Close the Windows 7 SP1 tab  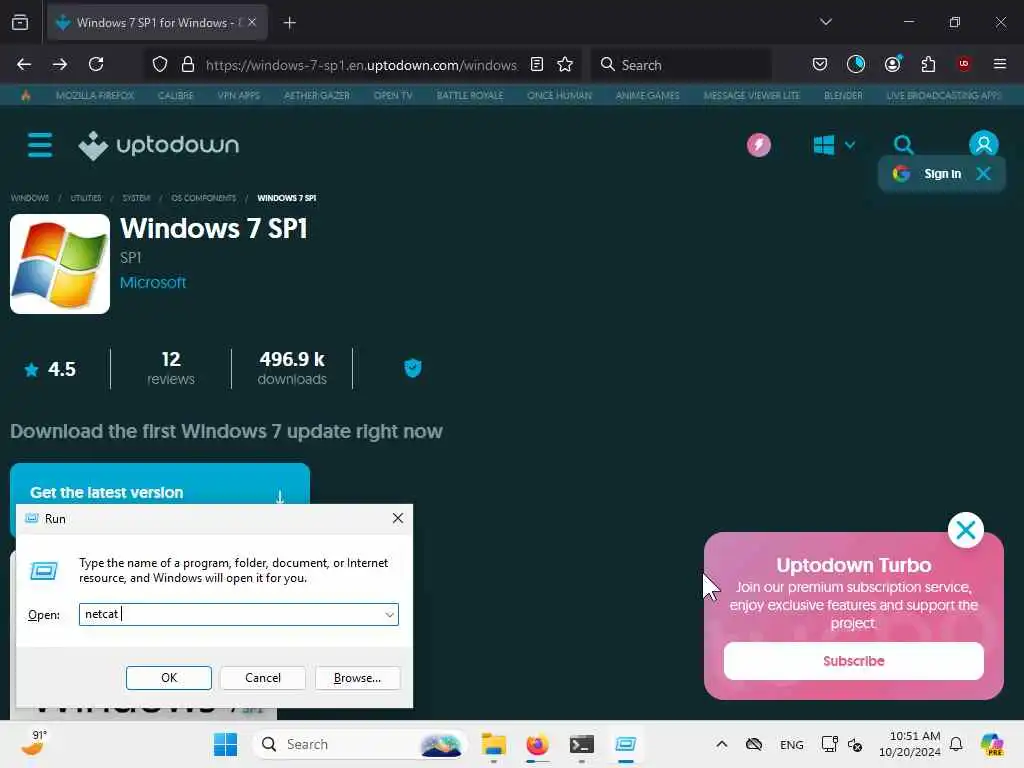(252, 23)
